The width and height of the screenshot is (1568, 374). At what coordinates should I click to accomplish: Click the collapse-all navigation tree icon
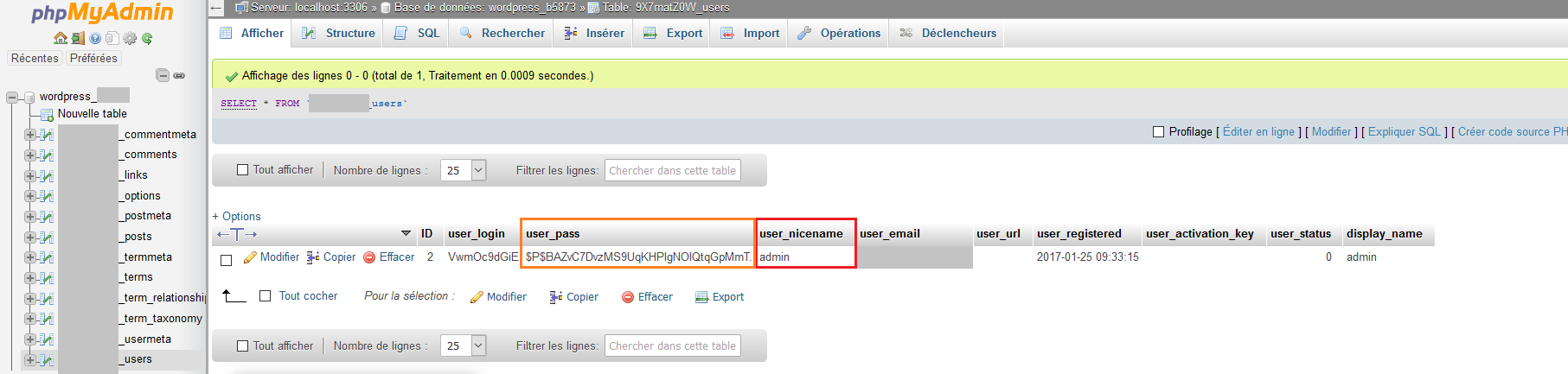tap(163, 75)
